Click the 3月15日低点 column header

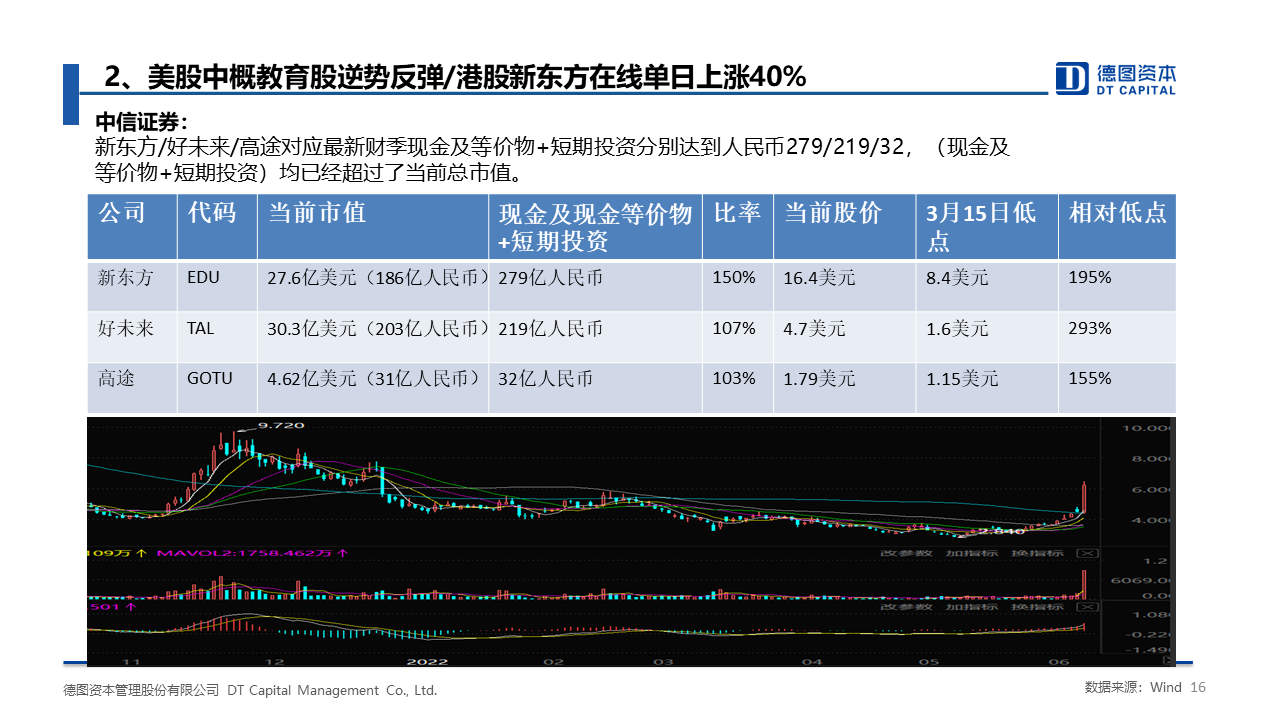[x=987, y=226]
